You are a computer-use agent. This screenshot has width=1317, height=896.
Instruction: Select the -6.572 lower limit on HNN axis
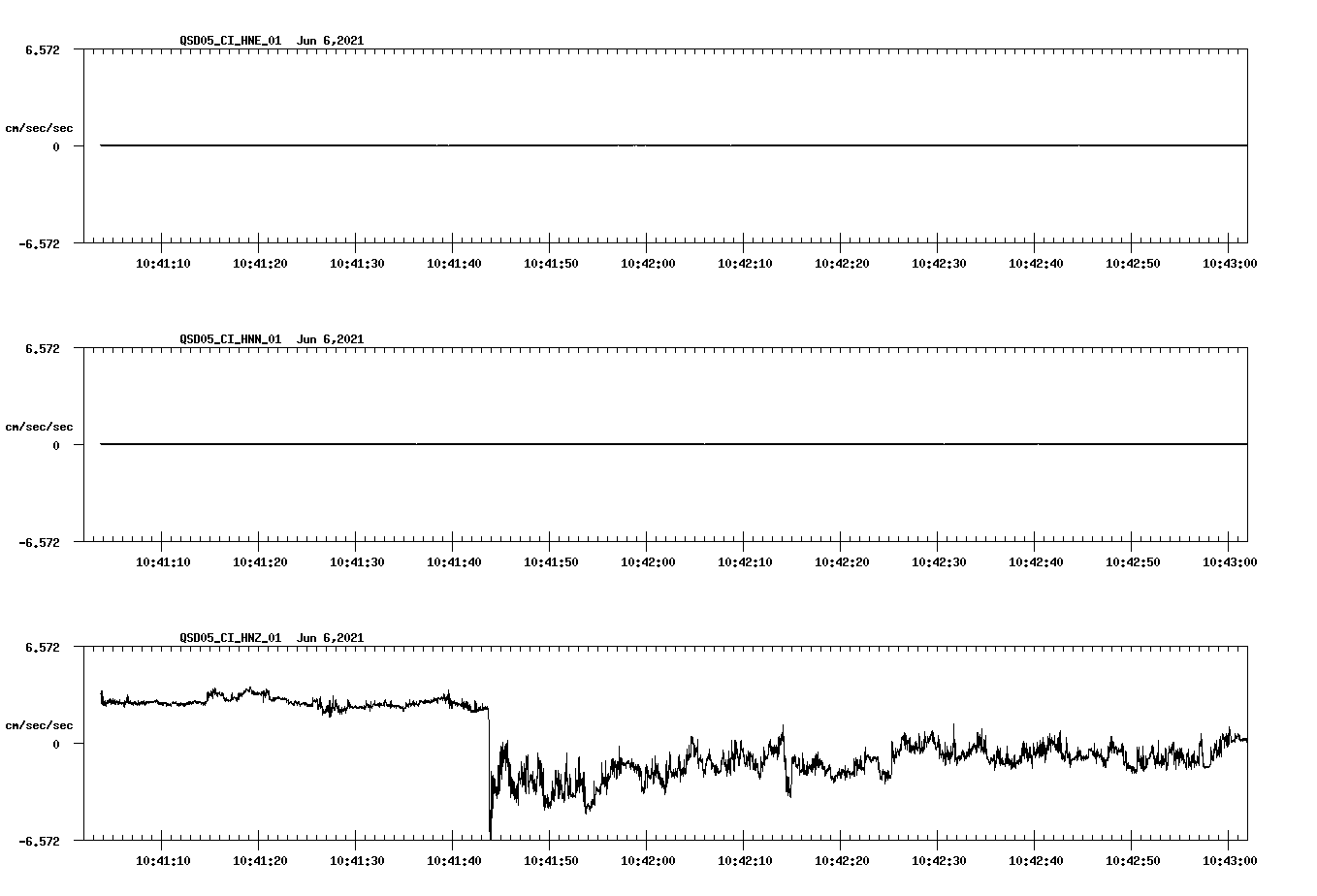(x=39, y=542)
